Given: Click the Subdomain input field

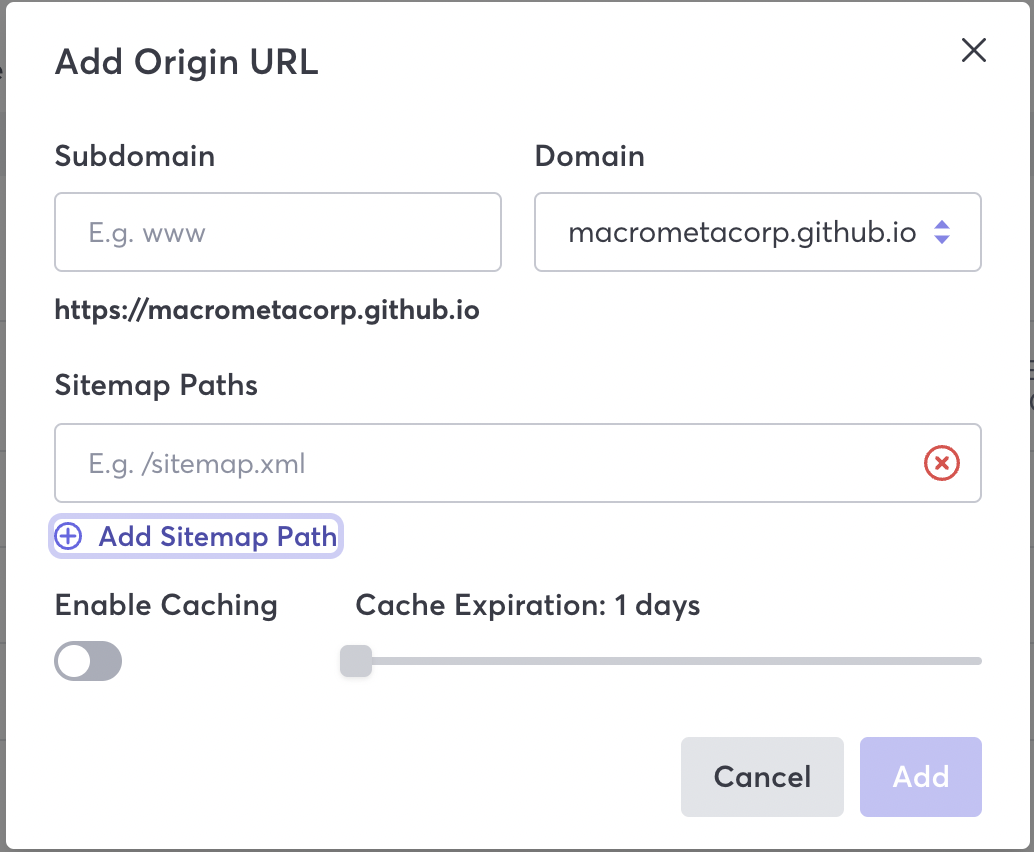Looking at the screenshot, I should [278, 232].
